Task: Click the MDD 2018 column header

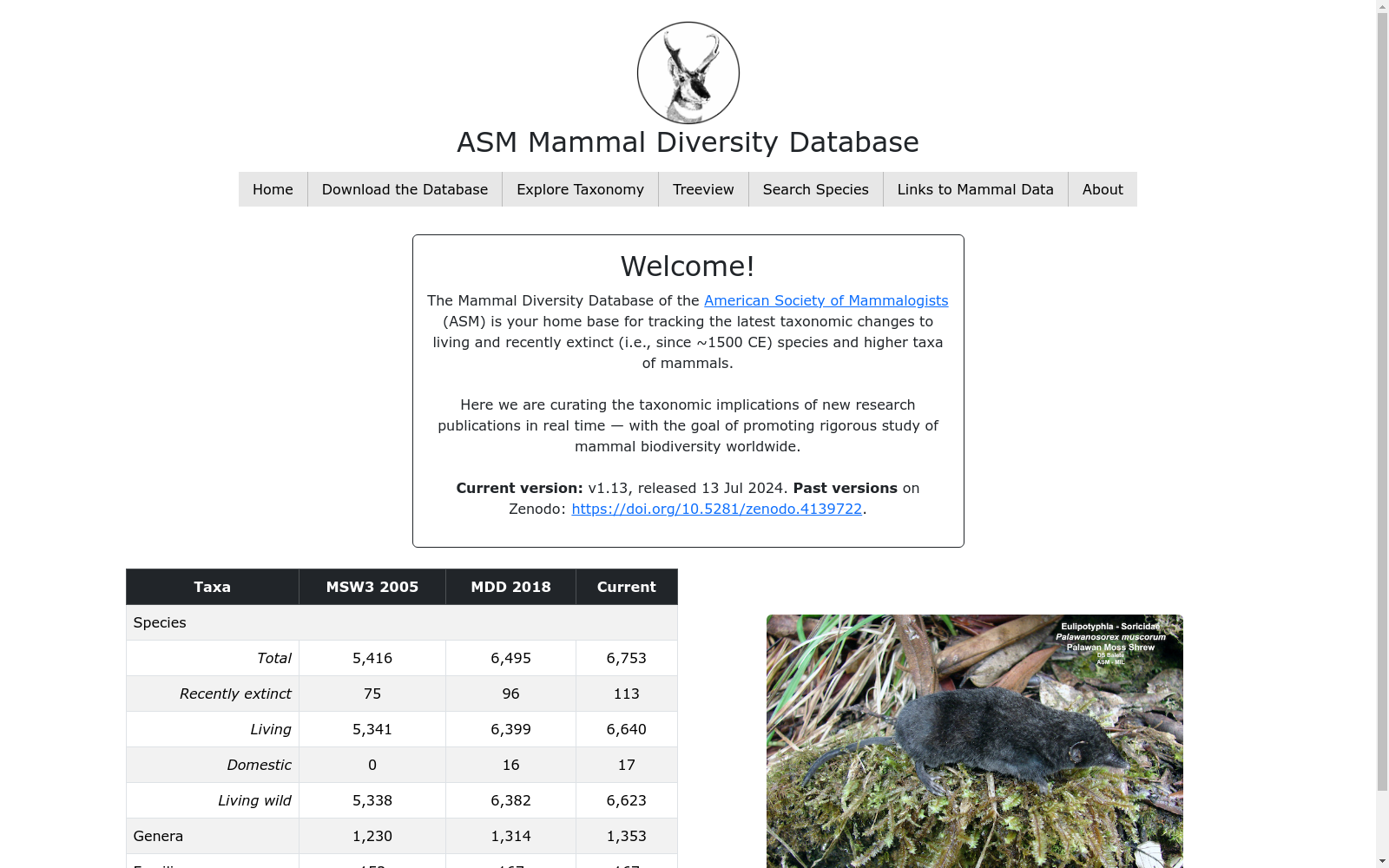Action: click(510, 587)
